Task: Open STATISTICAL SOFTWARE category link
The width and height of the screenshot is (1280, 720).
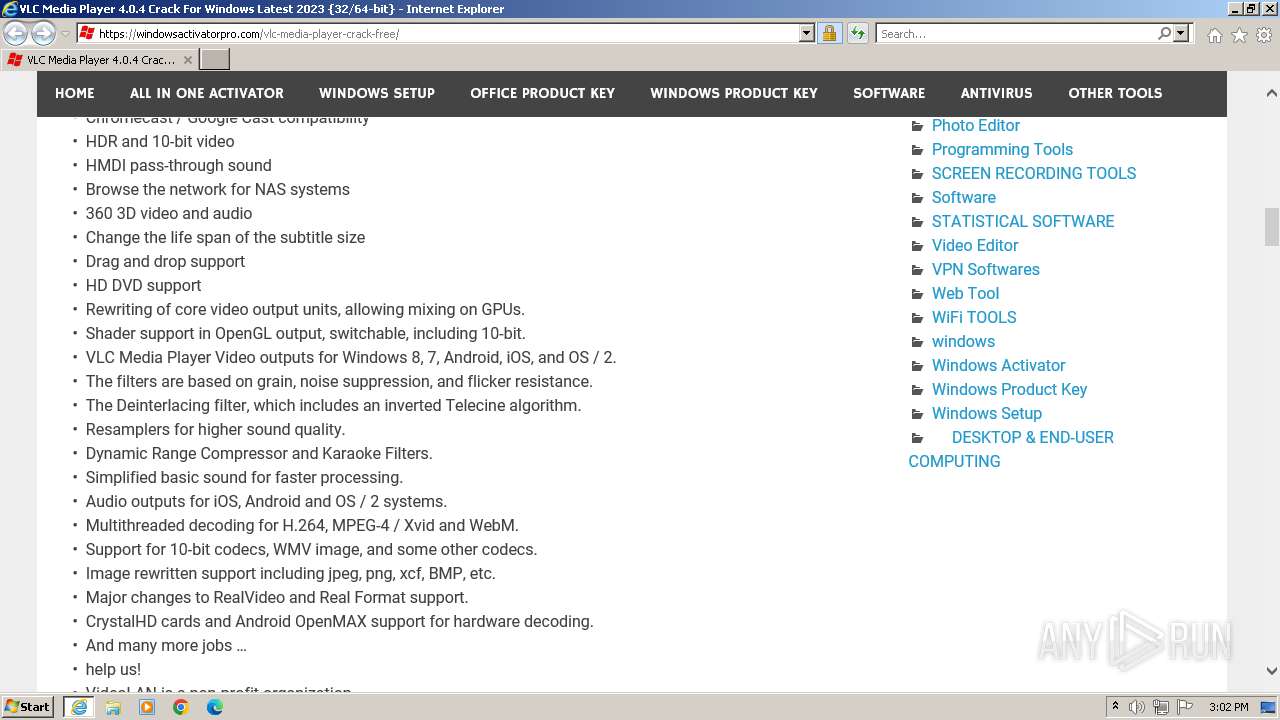Action: (x=1023, y=221)
